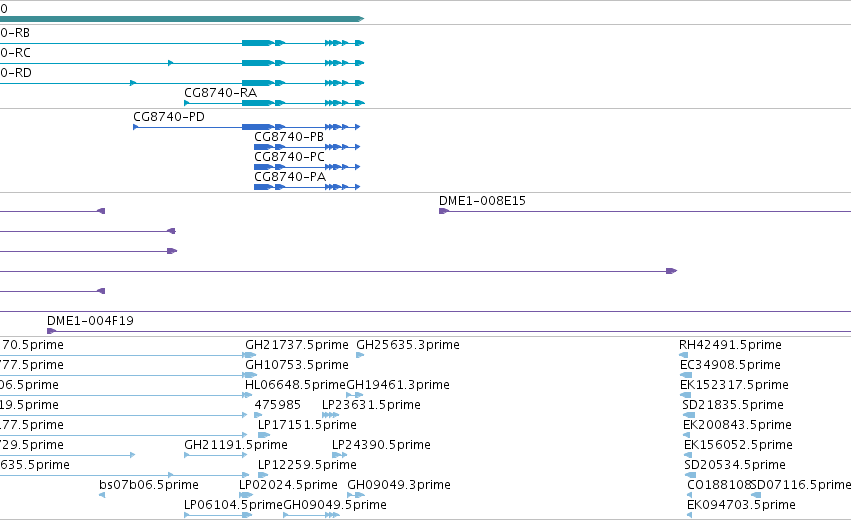This screenshot has height=520, width=851.
Task: Click the SD07116.5prime label
Action: point(801,485)
